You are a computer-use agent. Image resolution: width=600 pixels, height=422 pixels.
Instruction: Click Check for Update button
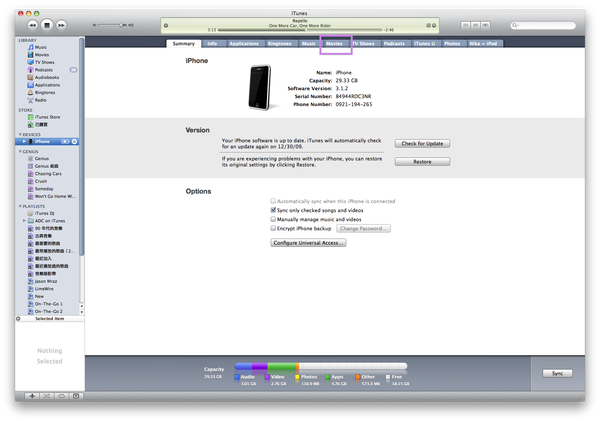click(422, 143)
